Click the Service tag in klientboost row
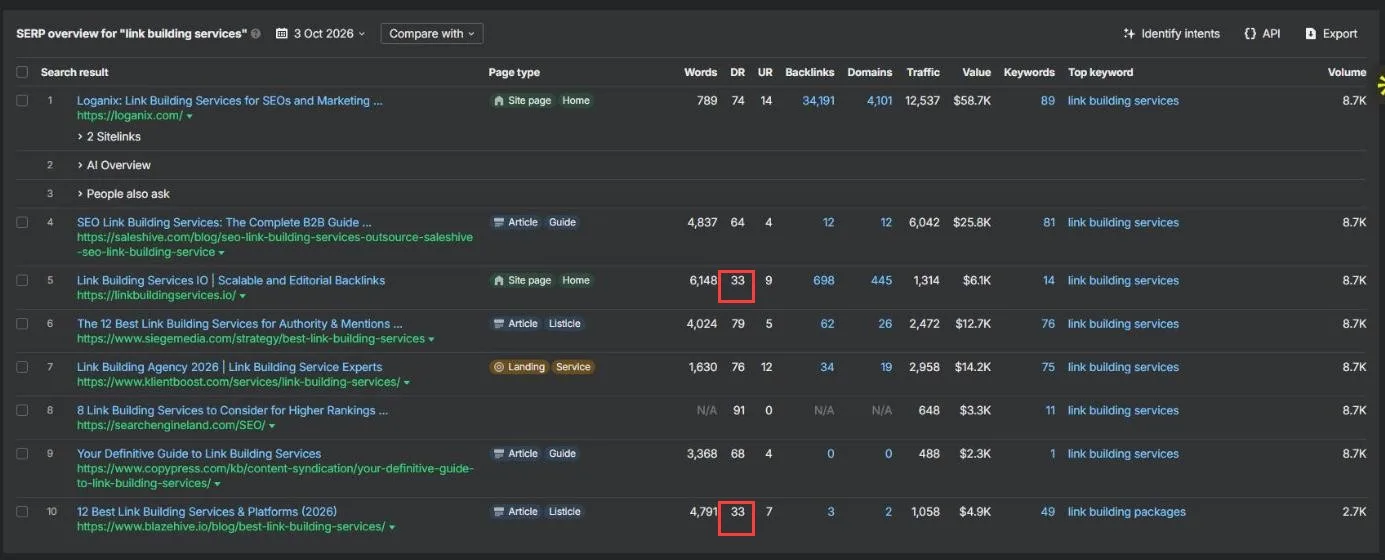Viewport: 1385px width, 560px height. click(x=573, y=367)
